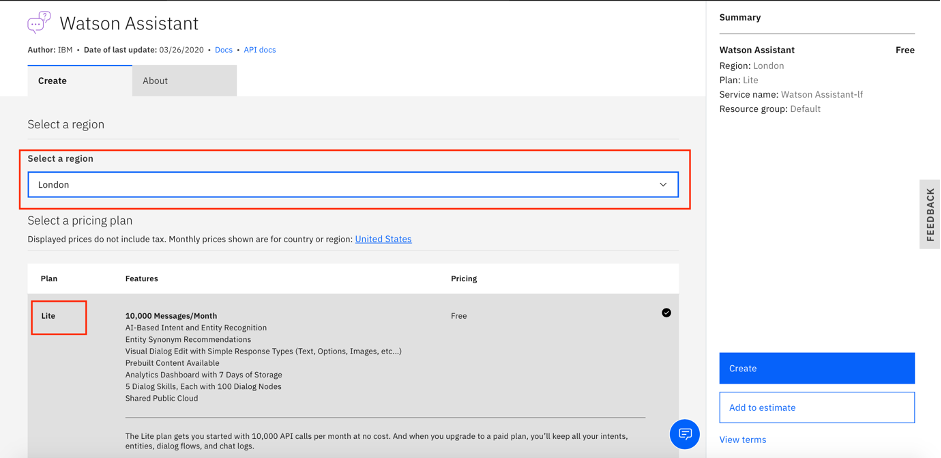Screen dimensions: 941x458
Task: Select the Lite plan name
Action: click(49, 316)
